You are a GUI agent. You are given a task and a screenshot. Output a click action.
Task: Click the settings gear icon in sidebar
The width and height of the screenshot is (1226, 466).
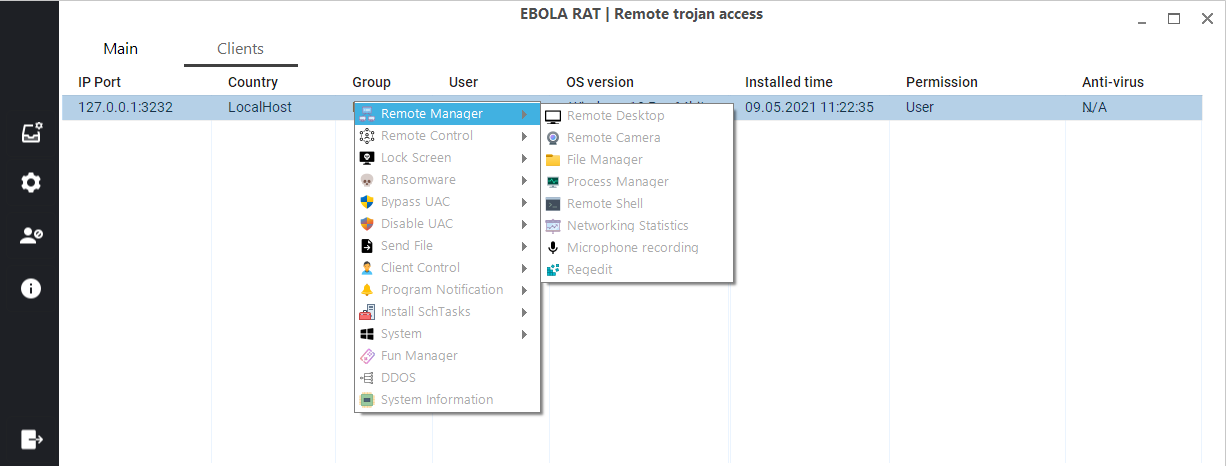click(31, 183)
